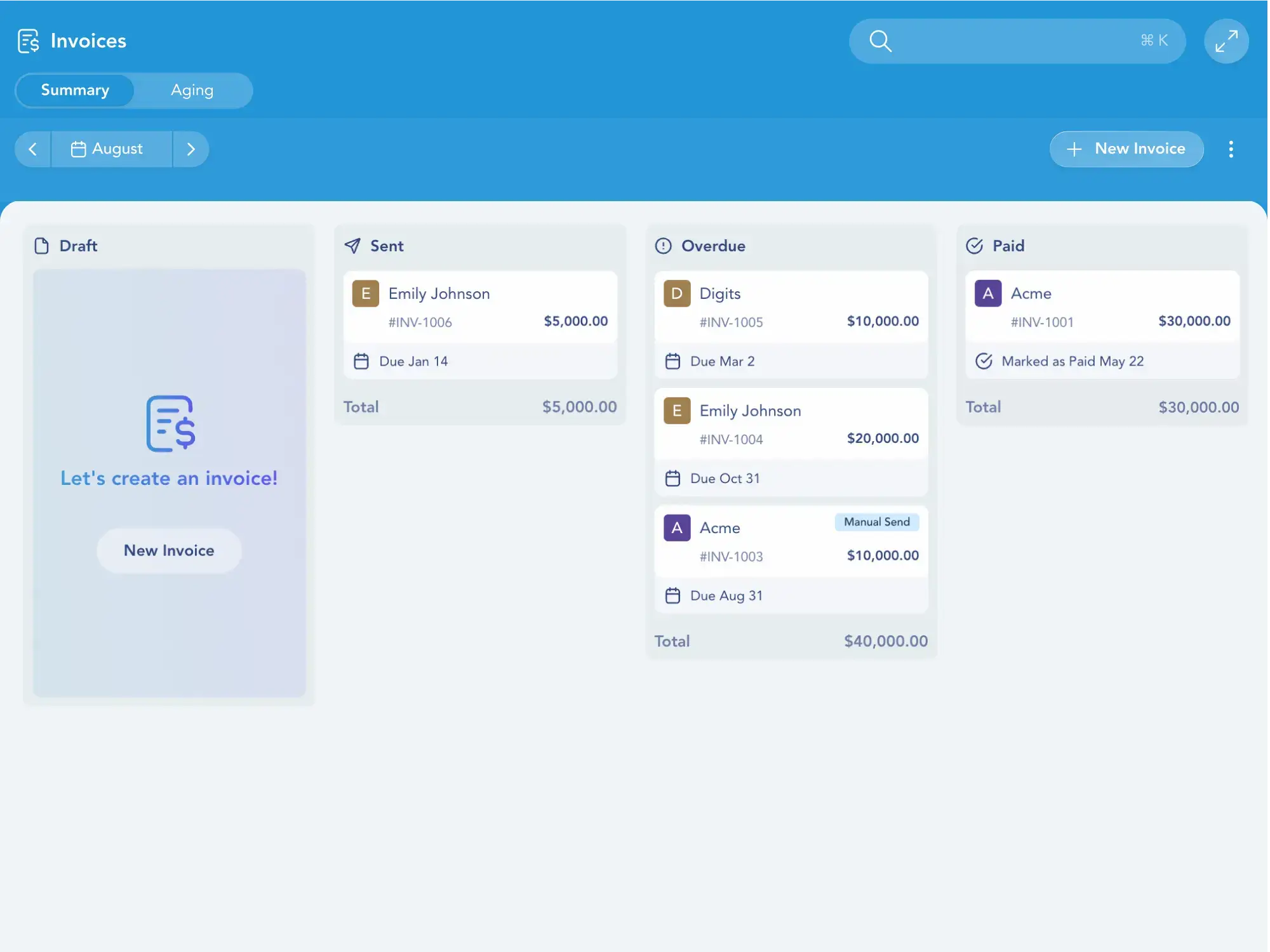Click calendar icon beside Due Mar 2
Screen dimensions: 1270x952
(x=672, y=361)
